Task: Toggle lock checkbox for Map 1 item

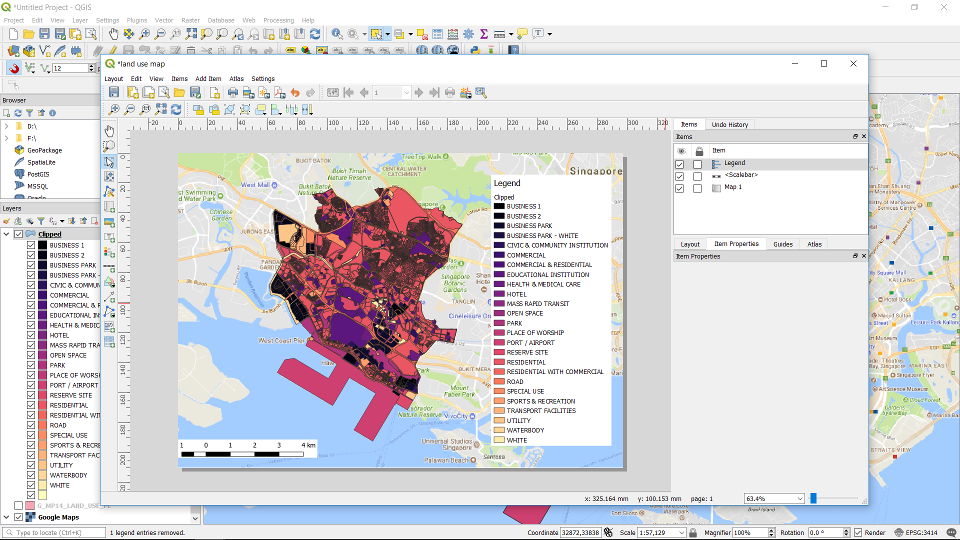Action: coord(697,188)
